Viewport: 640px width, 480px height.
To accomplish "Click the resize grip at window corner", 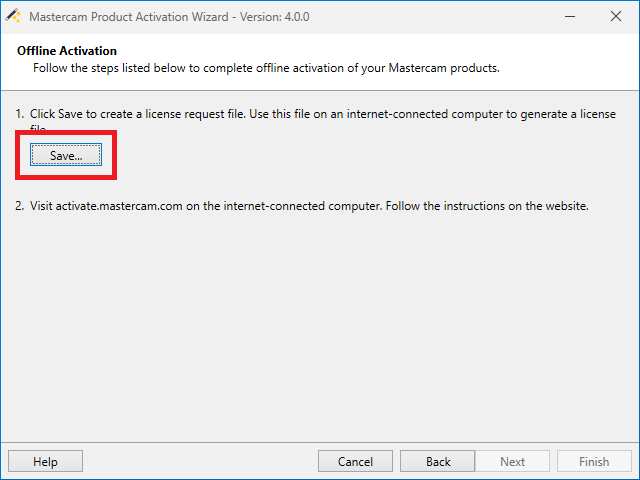I will click(634, 474).
